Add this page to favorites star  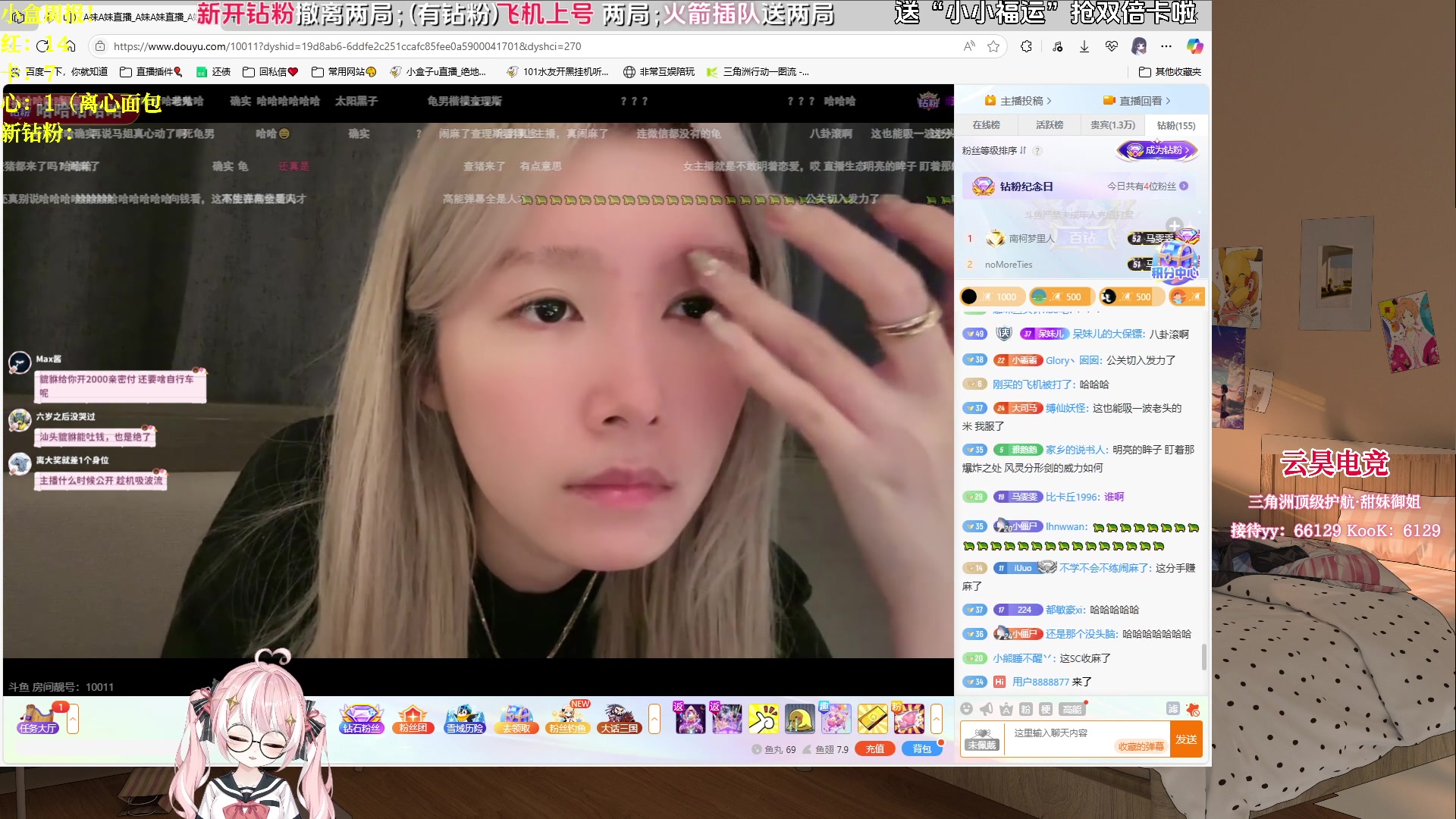point(993,46)
